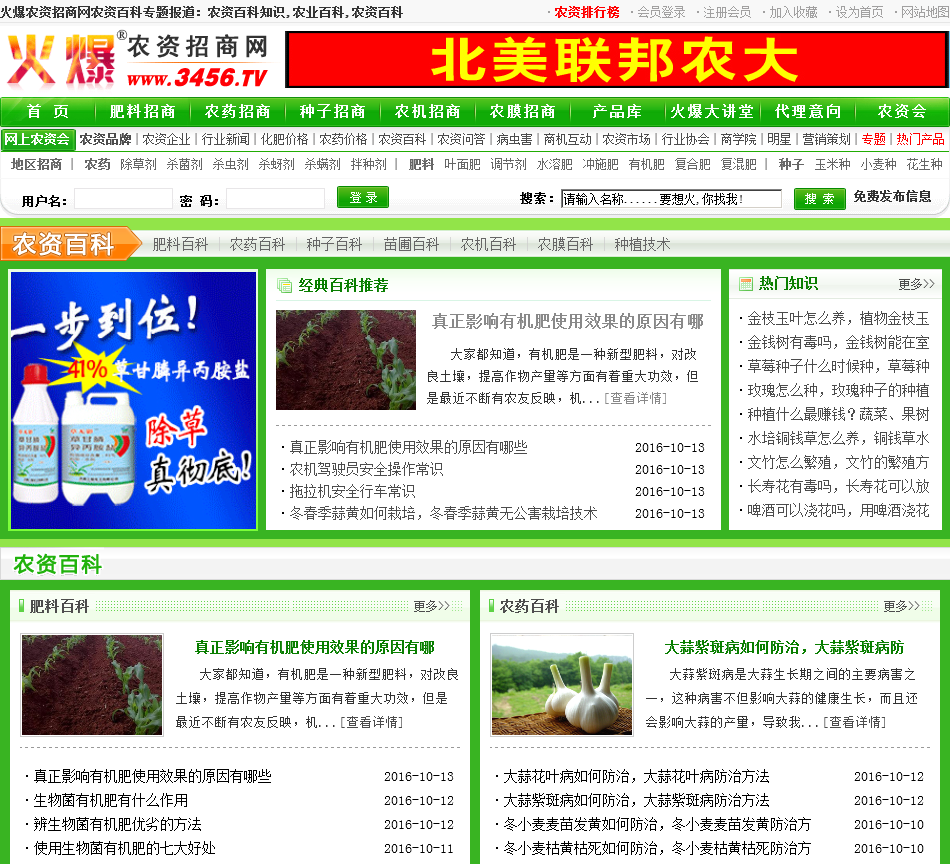Open 首页 in the main navigation
Viewport: 950px width, 864px height.
pyautogui.click(x=48, y=111)
